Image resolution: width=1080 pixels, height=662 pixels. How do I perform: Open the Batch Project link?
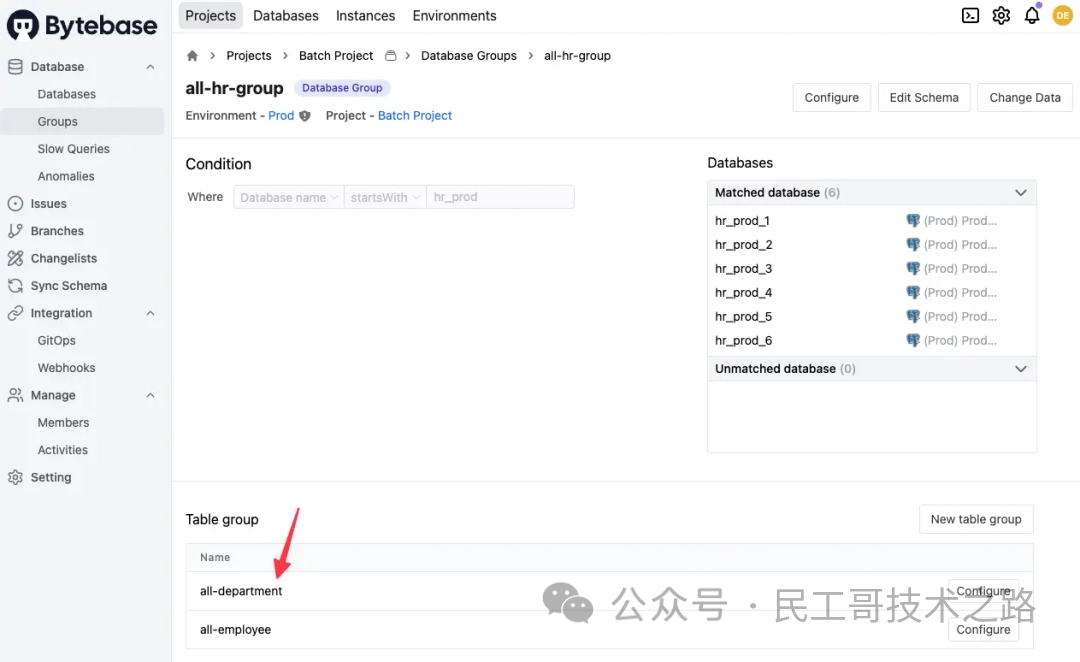click(x=415, y=116)
